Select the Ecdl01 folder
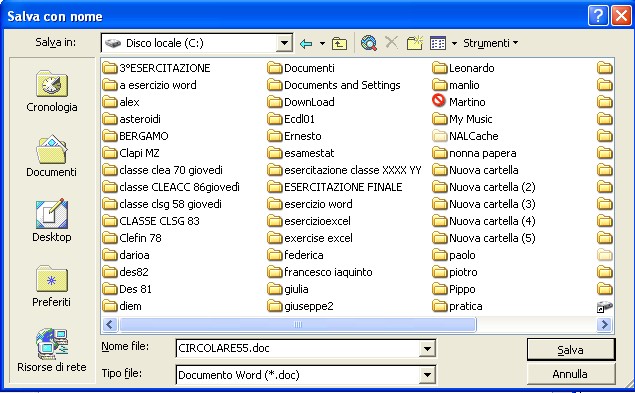Viewport: 635px width, 393px height. tap(291, 119)
